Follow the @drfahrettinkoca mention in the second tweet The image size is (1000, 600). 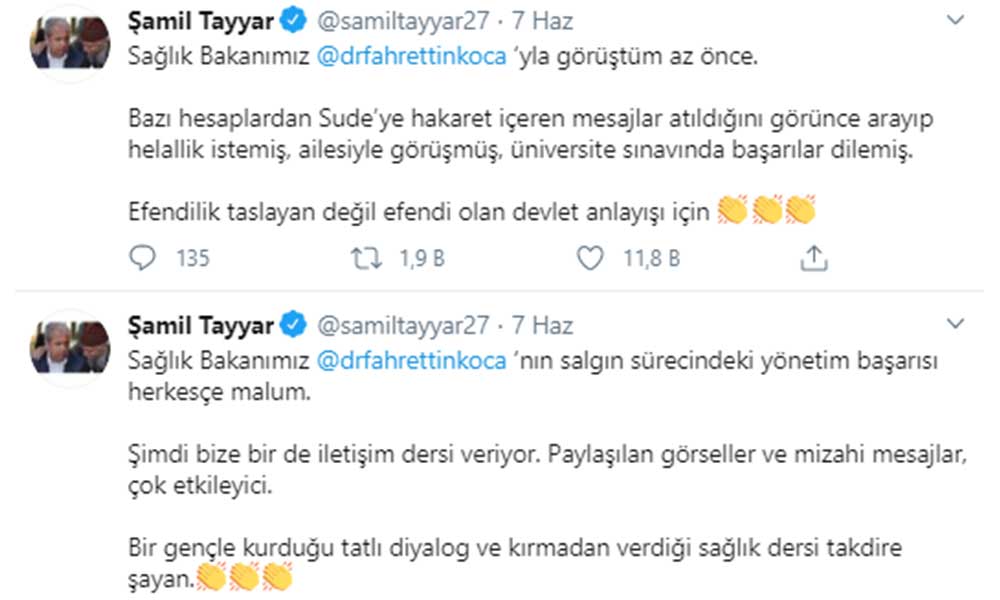pyautogui.click(x=412, y=360)
